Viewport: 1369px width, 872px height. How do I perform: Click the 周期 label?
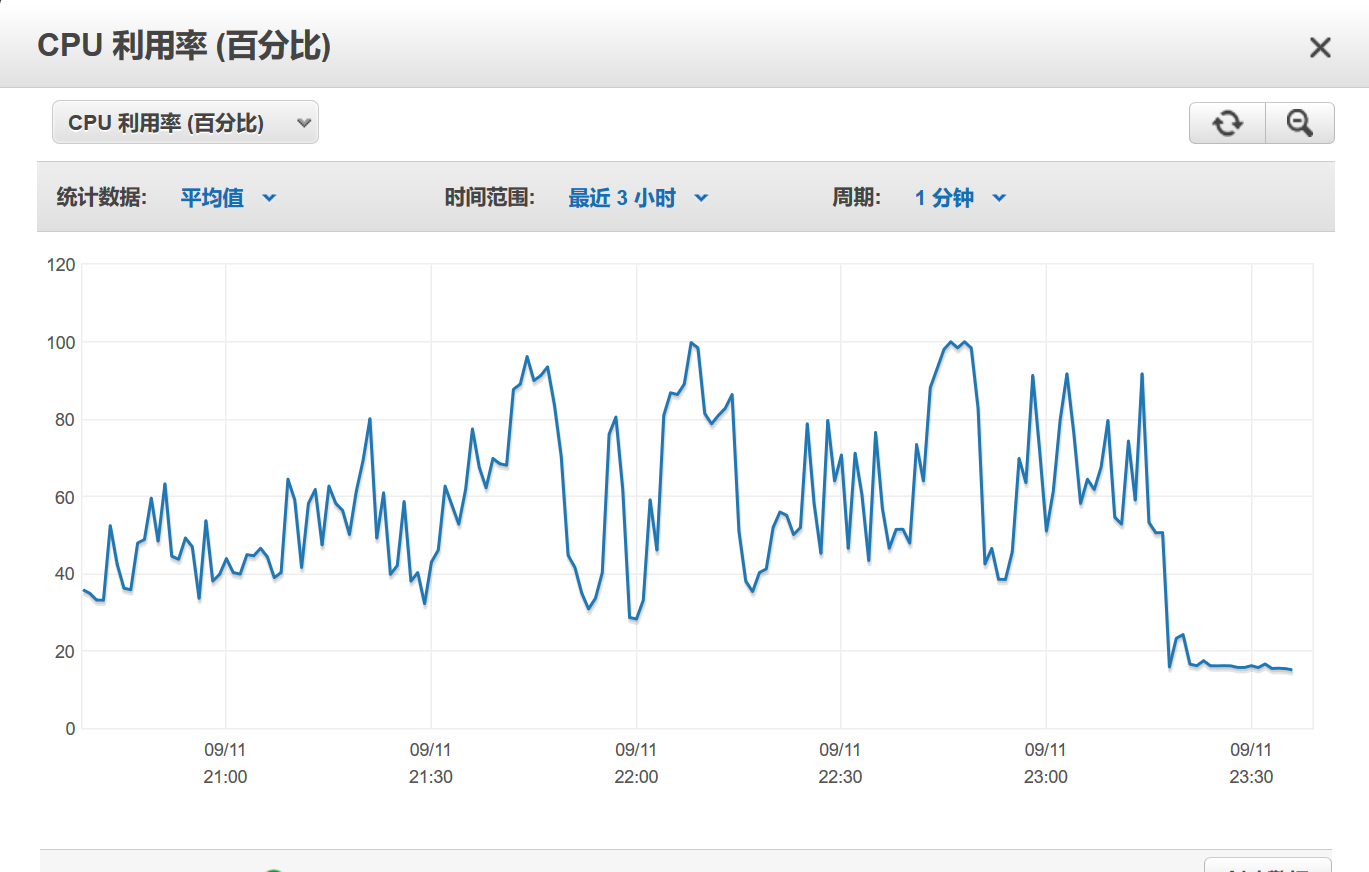pos(856,198)
